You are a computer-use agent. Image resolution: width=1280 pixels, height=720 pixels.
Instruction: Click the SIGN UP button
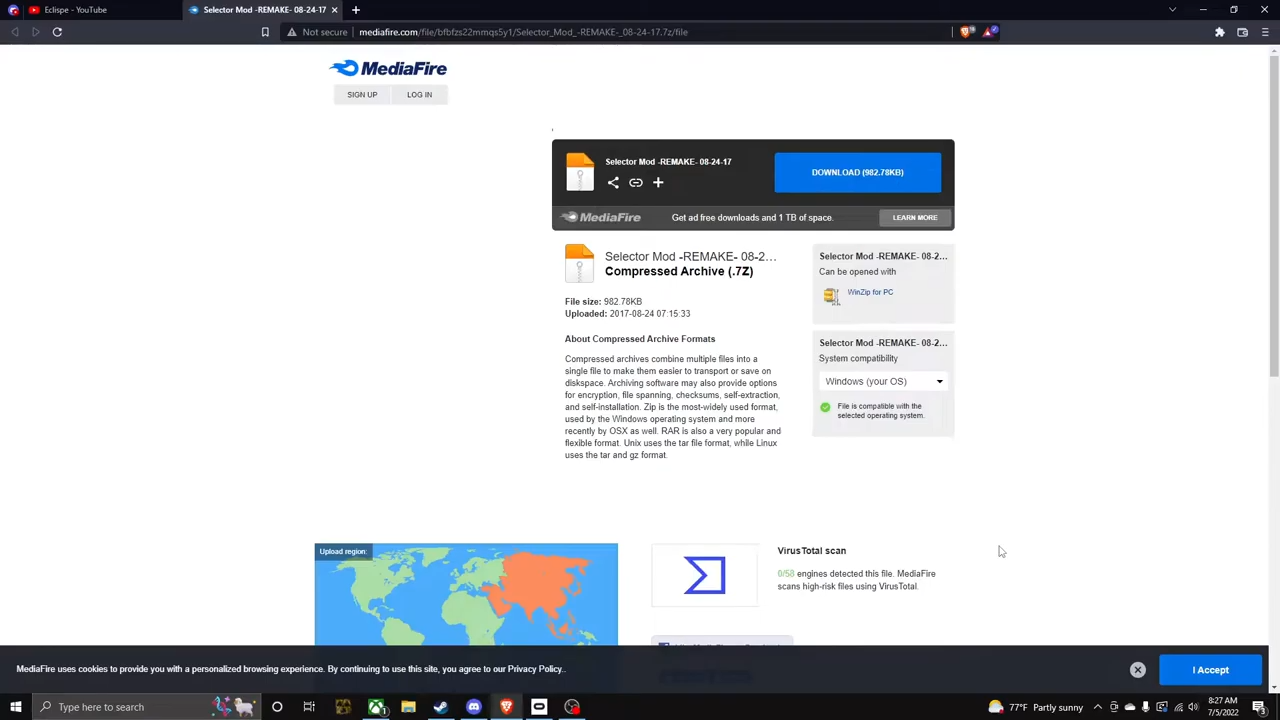click(362, 95)
